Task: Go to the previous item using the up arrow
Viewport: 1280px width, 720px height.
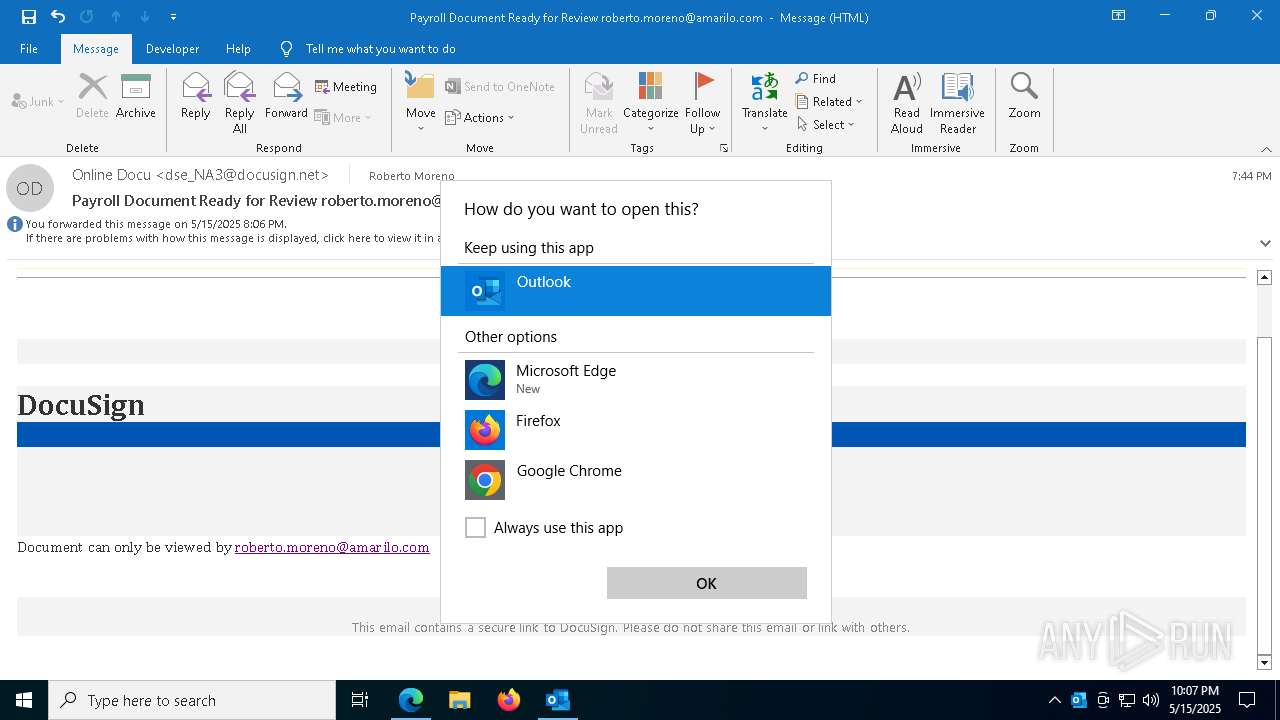Action: [115, 17]
